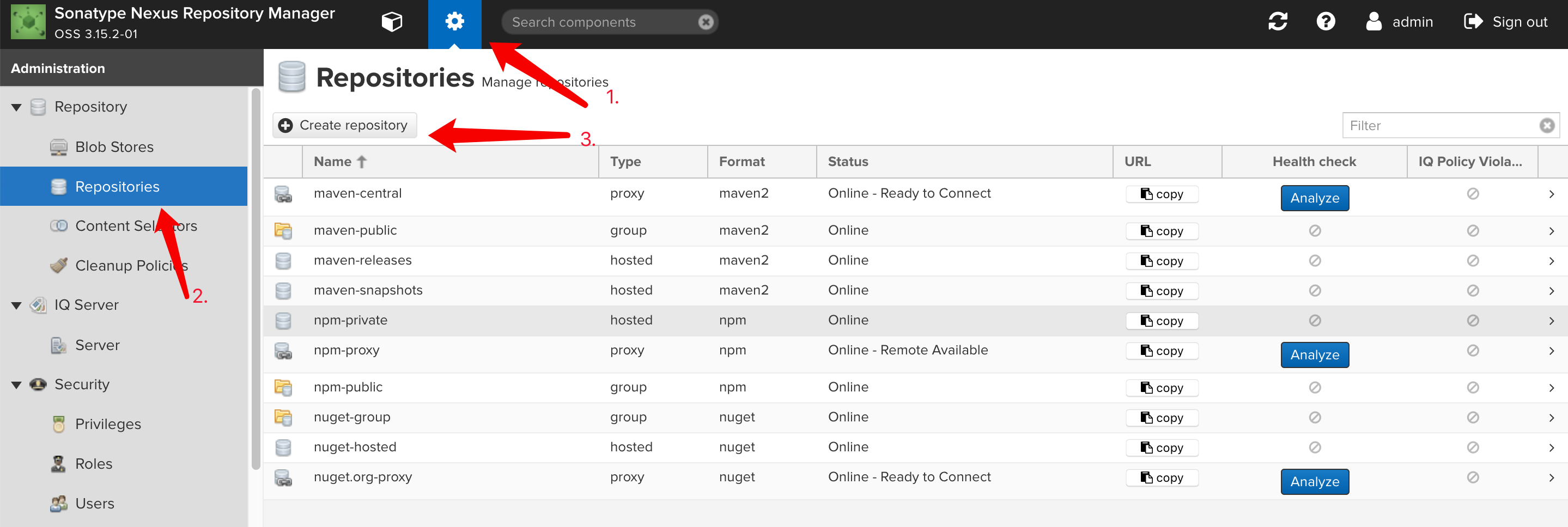Viewport: 1568px width, 527px height.
Task: Click IQ policy icon for maven-central
Action: [1473, 194]
